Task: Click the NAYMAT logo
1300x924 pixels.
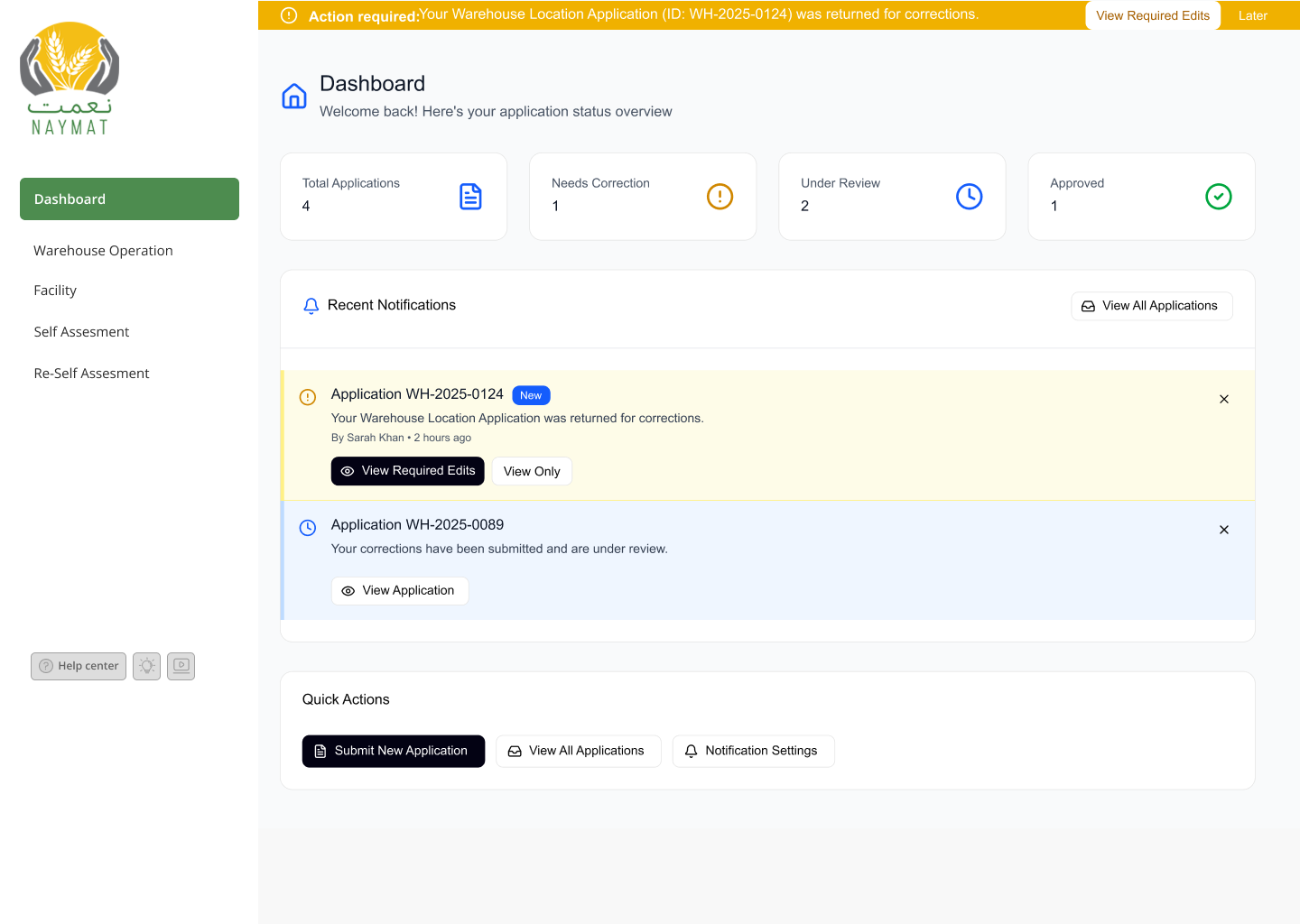Action: click(x=70, y=79)
